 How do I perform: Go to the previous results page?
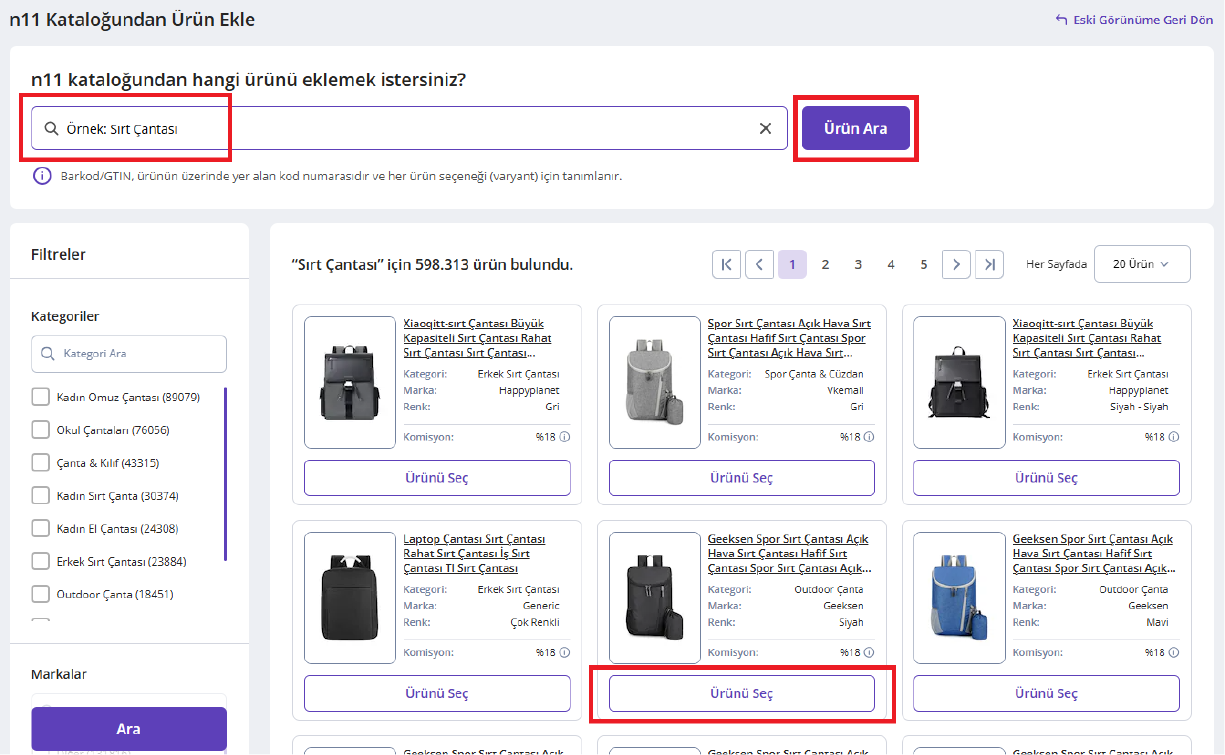(x=759, y=264)
